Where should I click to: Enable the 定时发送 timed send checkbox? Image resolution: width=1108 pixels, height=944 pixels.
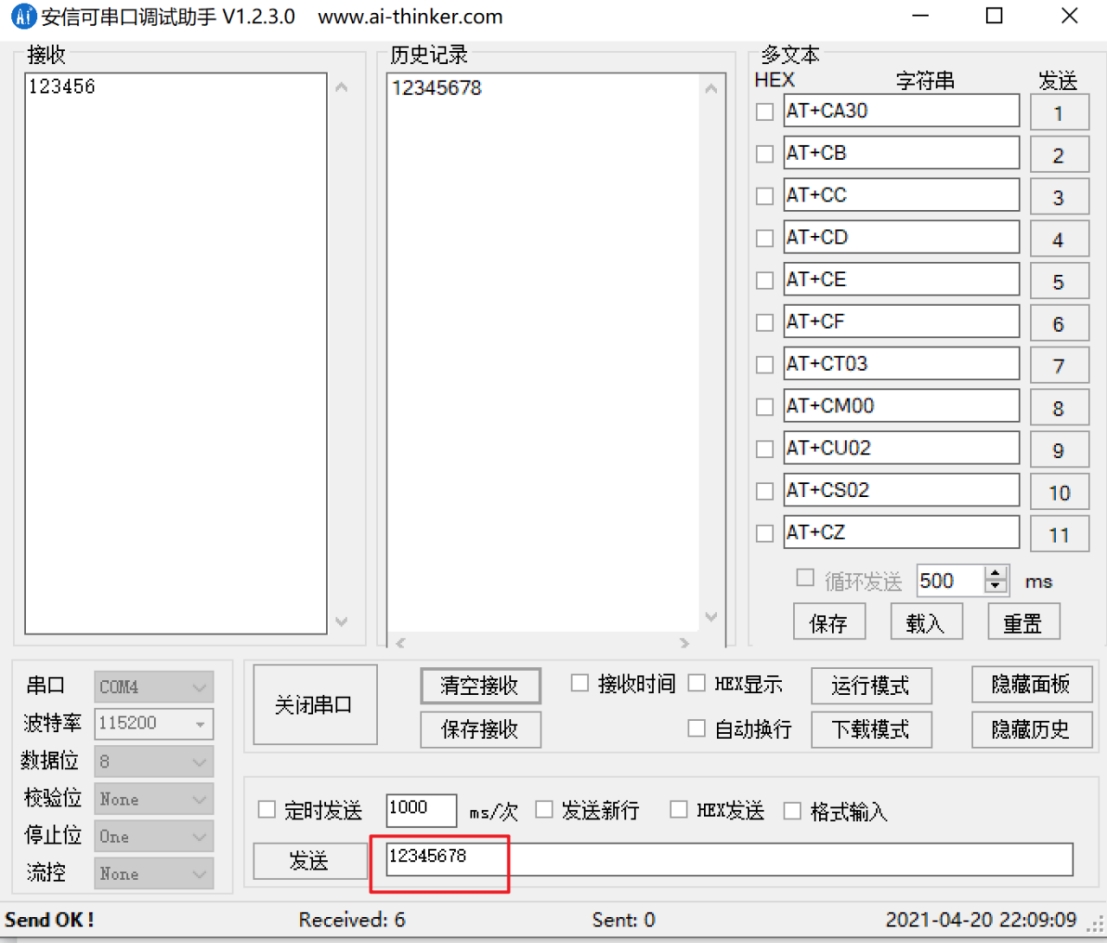tap(267, 810)
